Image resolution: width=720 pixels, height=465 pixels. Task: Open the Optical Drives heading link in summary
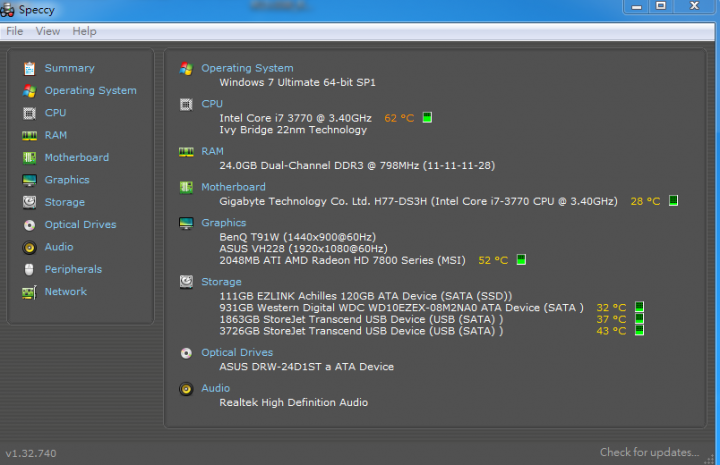(237, 353)
